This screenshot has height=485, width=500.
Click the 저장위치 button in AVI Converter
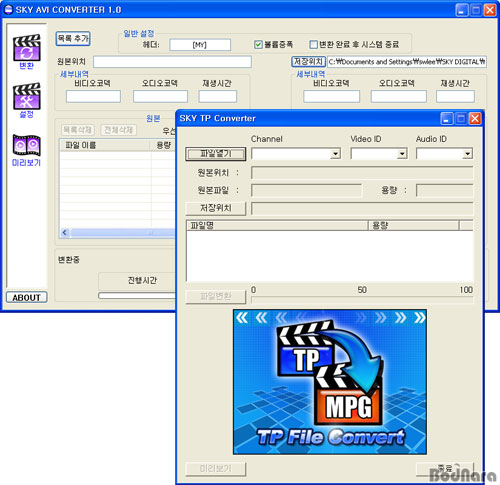(x=308, y=62)
